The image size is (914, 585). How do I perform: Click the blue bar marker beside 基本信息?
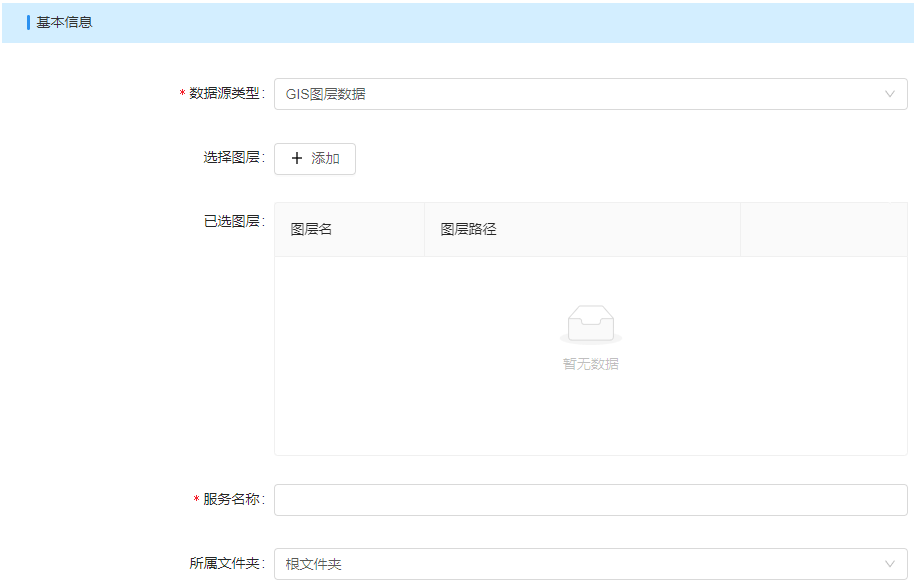click(x=28, y=22)
